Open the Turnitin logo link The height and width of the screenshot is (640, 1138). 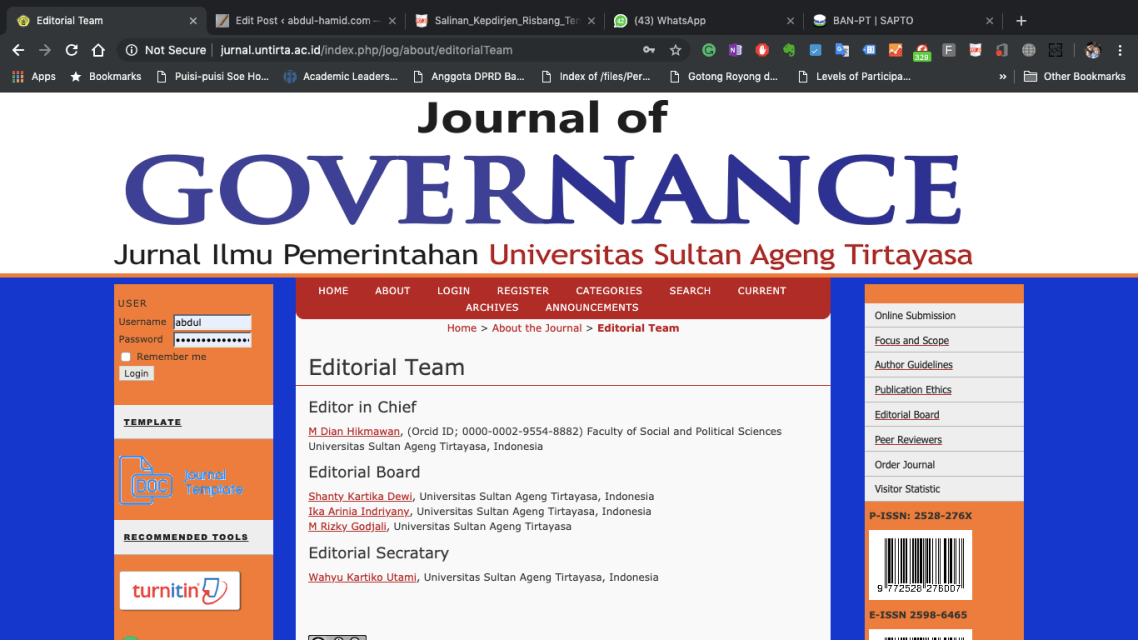pos(180,591)
